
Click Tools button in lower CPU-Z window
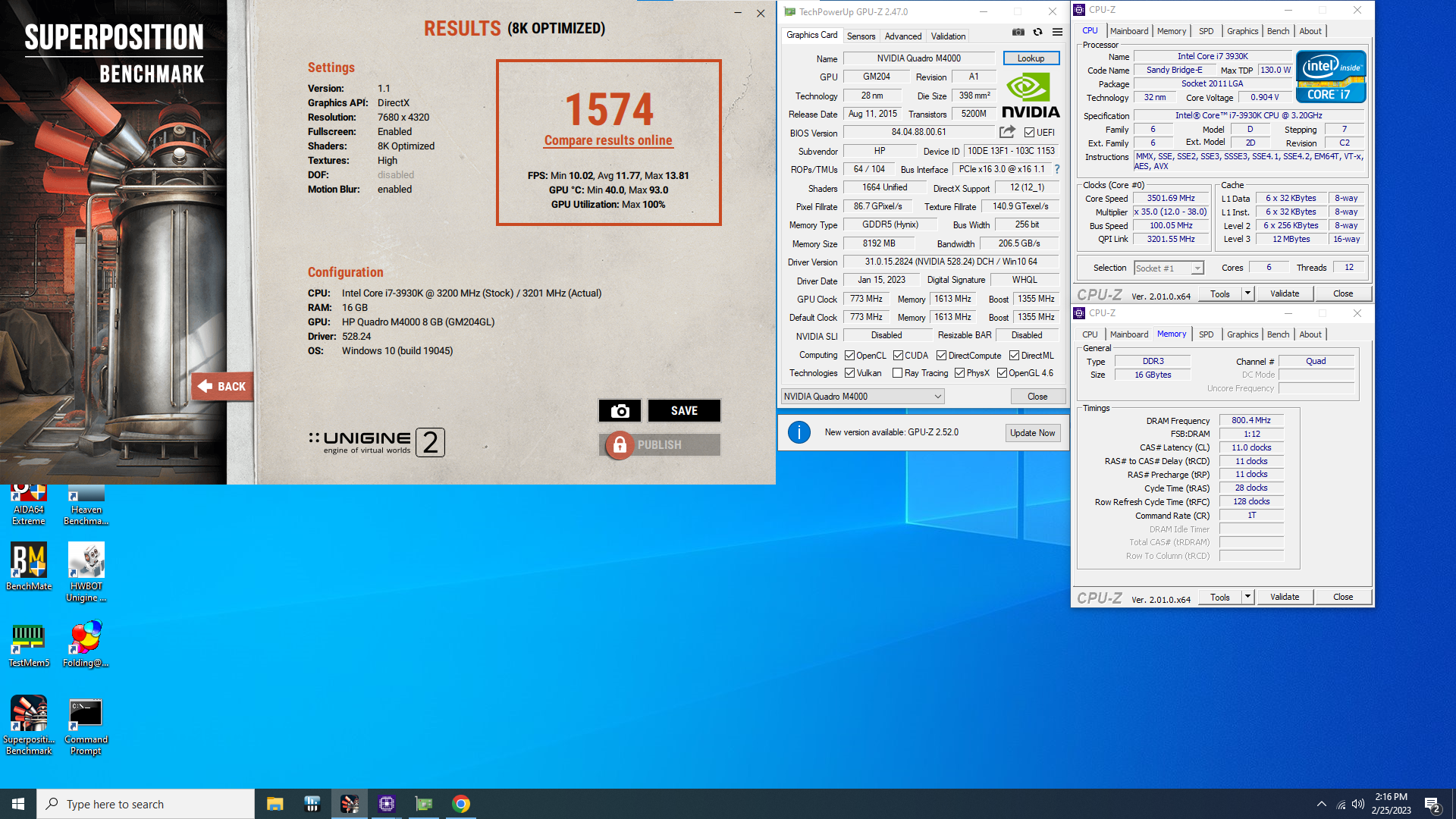(x=1220, y=597)
